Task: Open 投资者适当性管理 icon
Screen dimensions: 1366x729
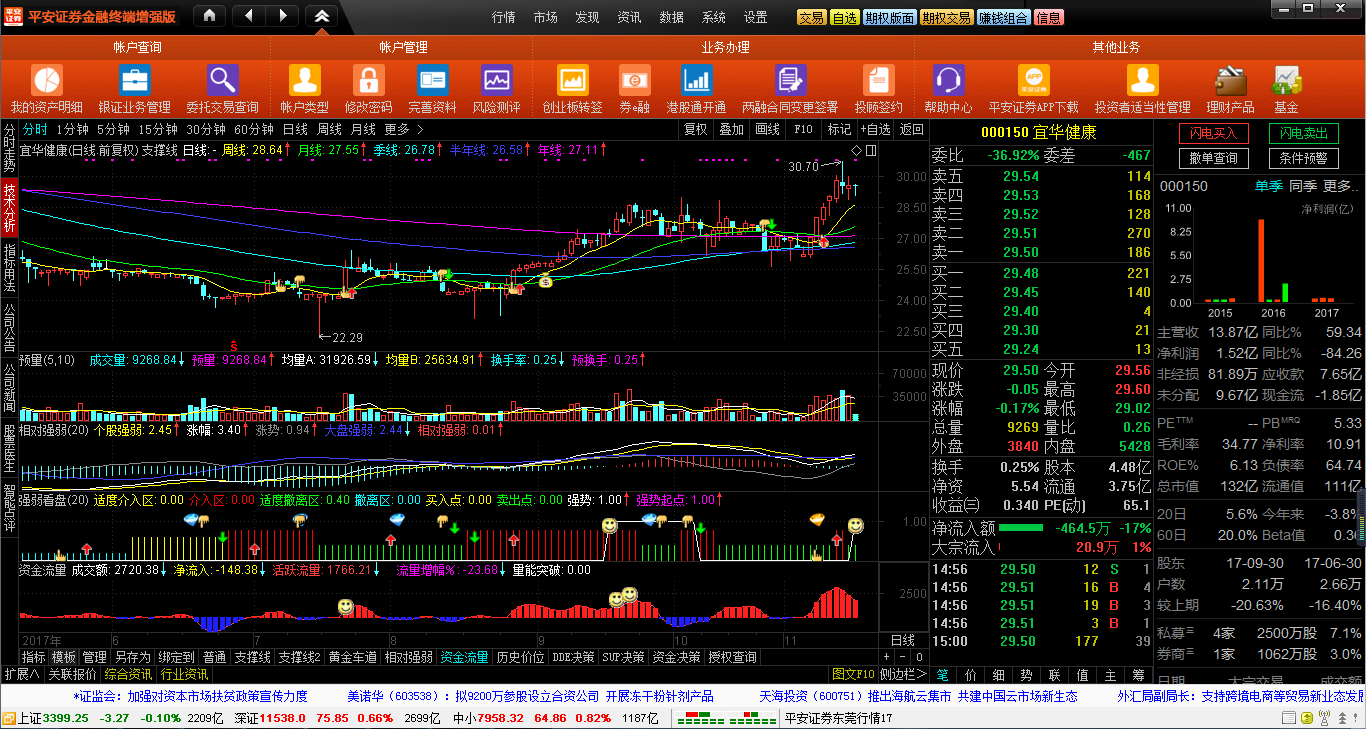Action: (1142, 80)
